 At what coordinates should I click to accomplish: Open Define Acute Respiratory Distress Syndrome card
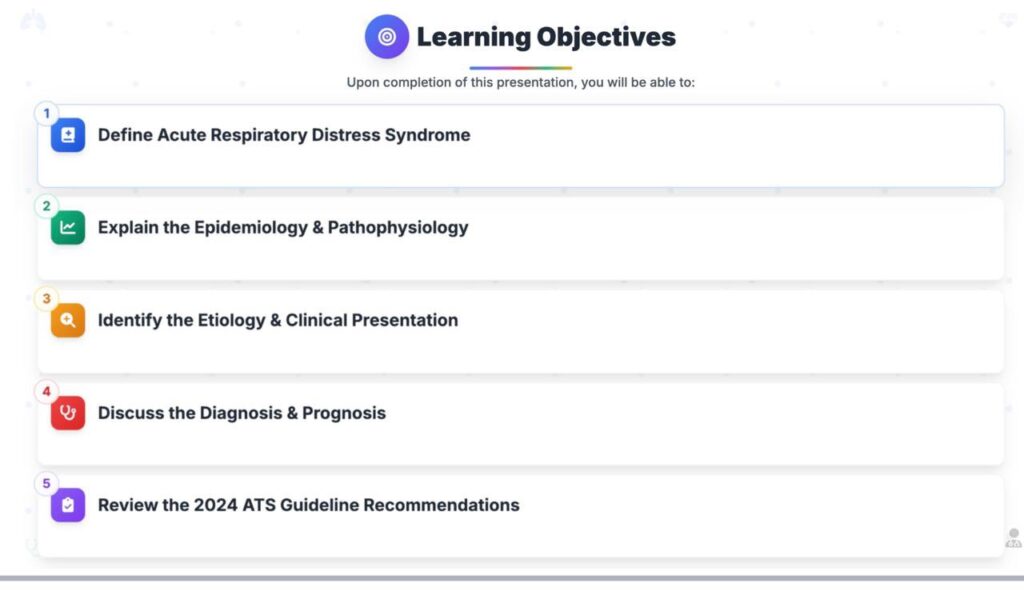[x=520, y=146]
